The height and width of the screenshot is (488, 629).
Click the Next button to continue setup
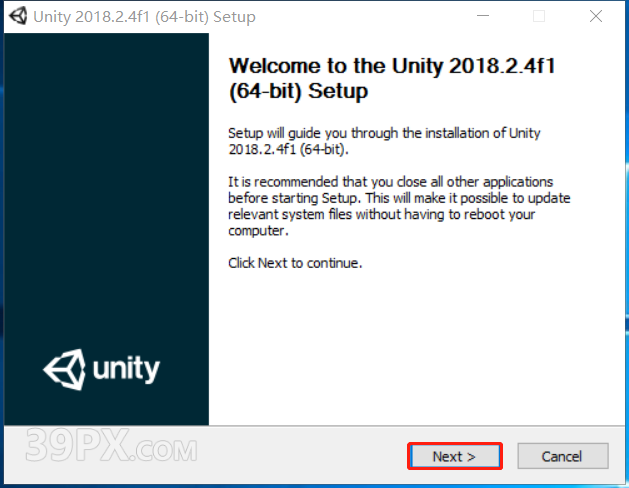coord(455,456)
